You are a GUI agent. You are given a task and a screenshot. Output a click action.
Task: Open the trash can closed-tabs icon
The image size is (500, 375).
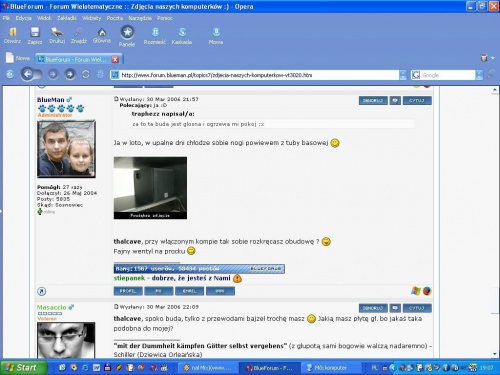(x=484, y=58)
